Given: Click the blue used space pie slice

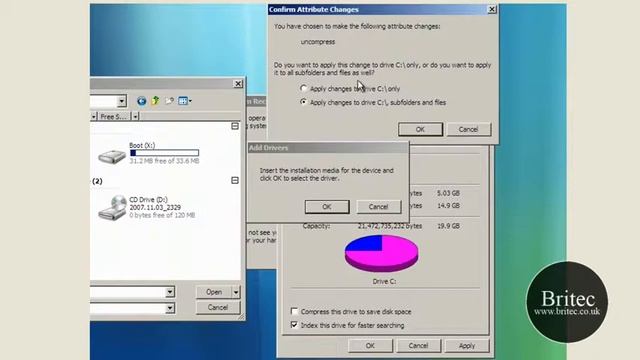Looking at the screenshot, I should pyautogui.click(x=367, y=243).
